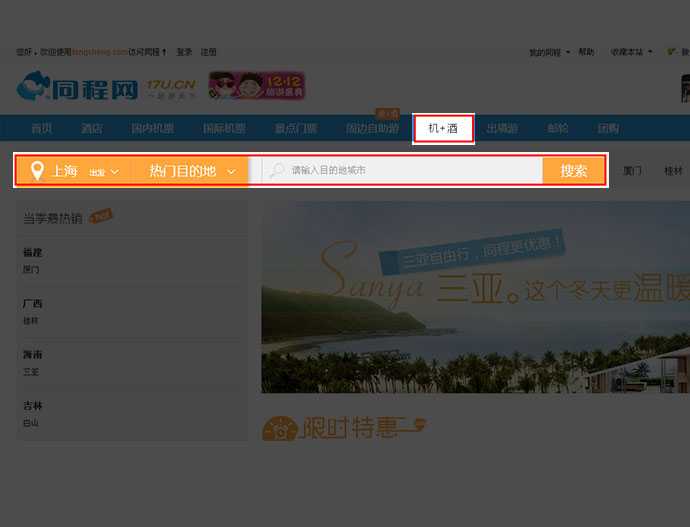Select the 机+酒 navigation tab
This screenshot has height=527, width=690.
tap(443, 128)
